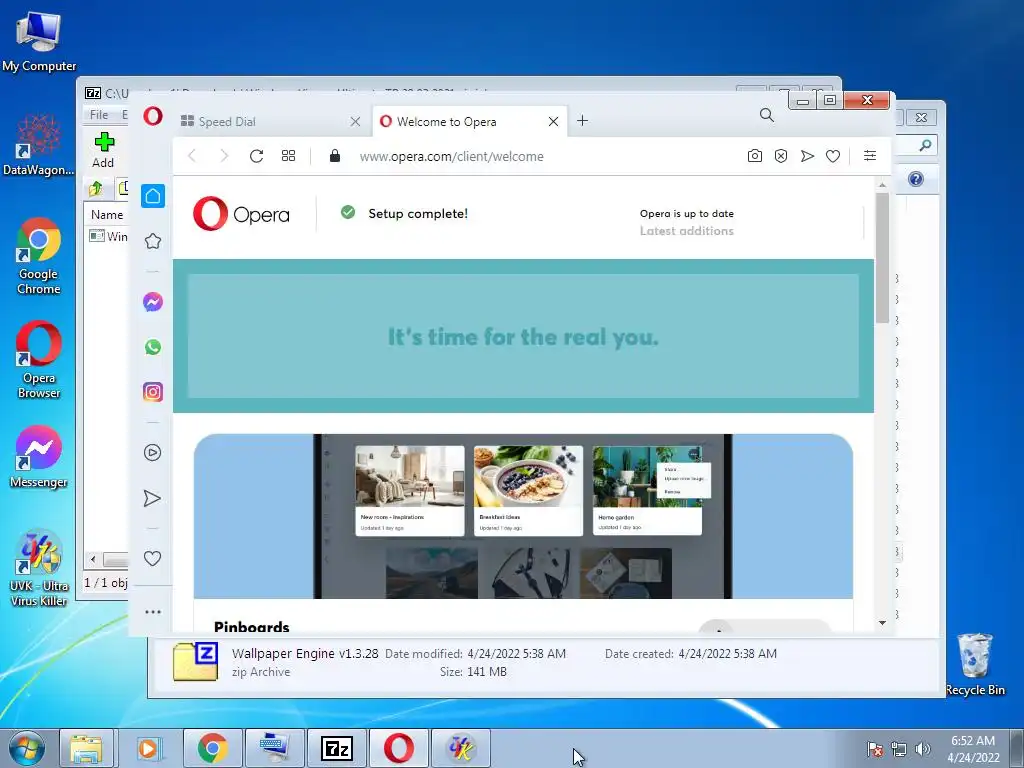Open UVK Ultra Virus Killer shortcut

click(39, 568)
